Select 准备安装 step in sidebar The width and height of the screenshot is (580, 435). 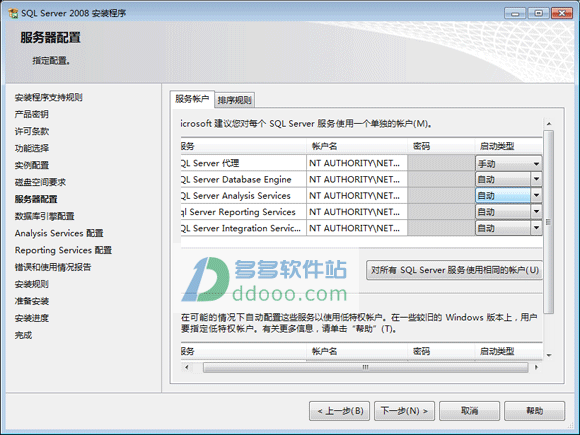32,301
